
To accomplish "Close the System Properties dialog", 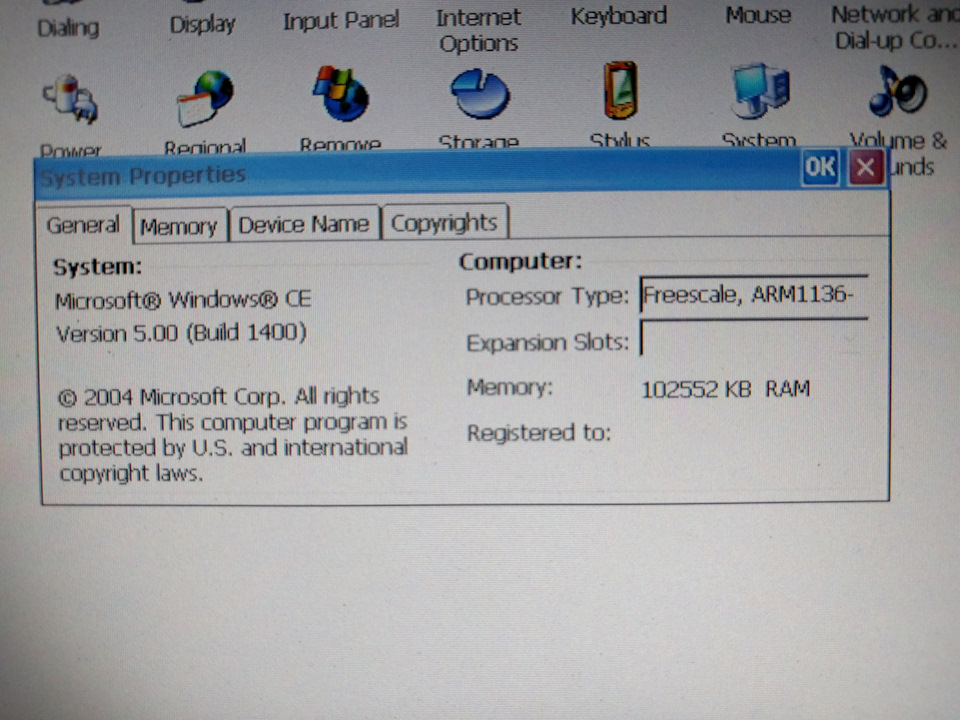I will click(x=865, y=167).
